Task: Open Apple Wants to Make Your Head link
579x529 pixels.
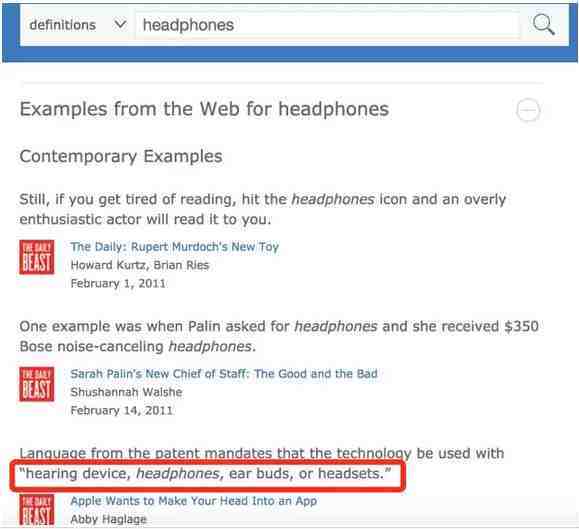Action: pos(193,501)
